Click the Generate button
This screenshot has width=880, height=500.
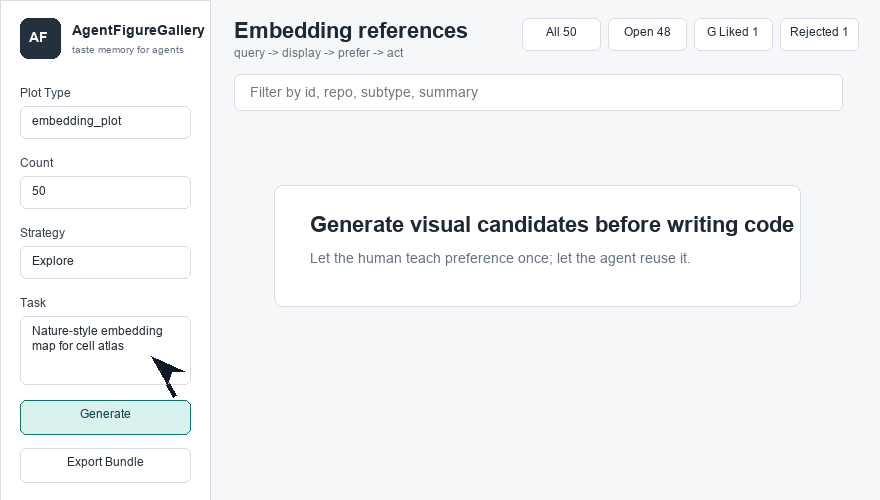click(106, 417)
